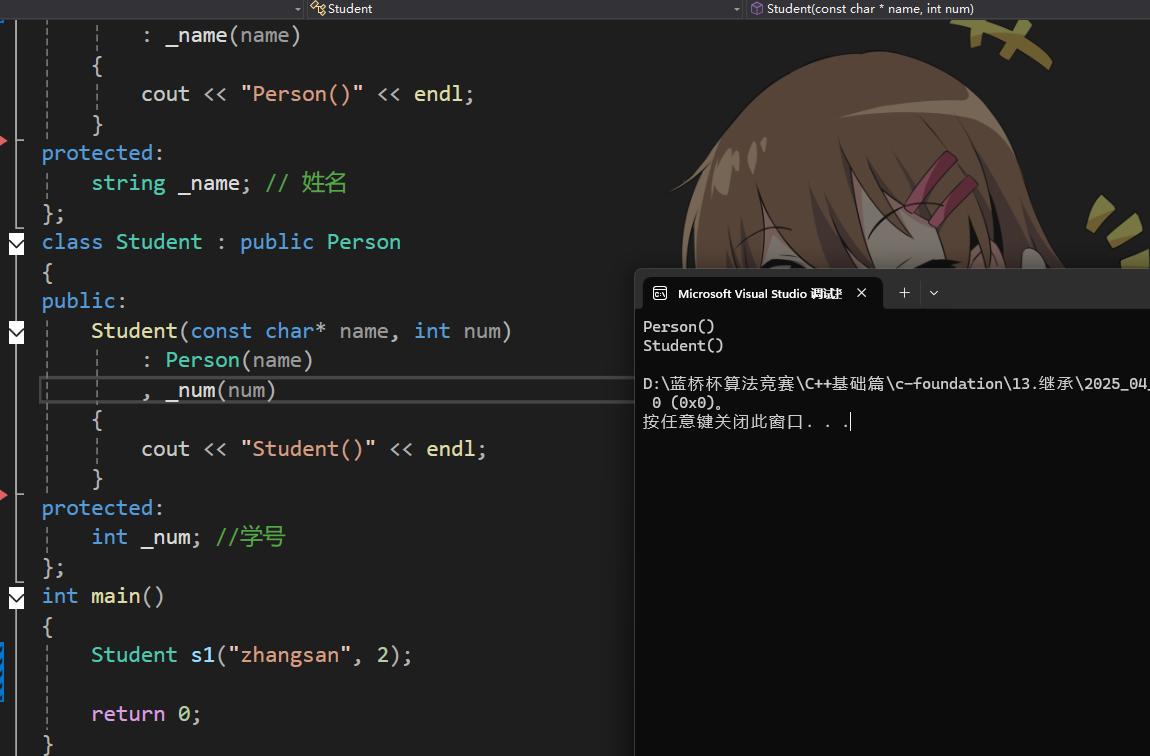Place cursor on "_num(num)" initializer line
Image resolution: width=1150 pixels, height=756 pixels.
[209, 390]
